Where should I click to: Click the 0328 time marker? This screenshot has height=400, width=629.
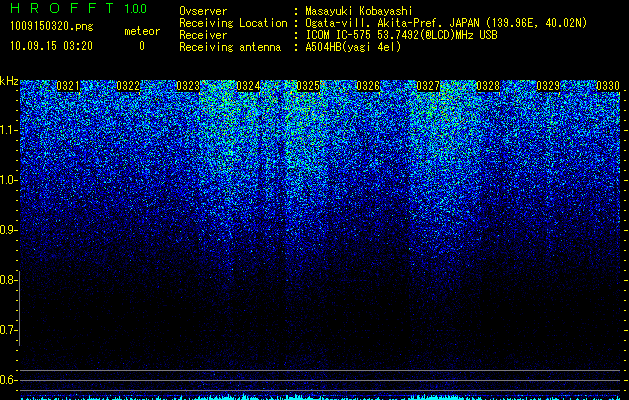pyautogui.click(x=488, y=86)
